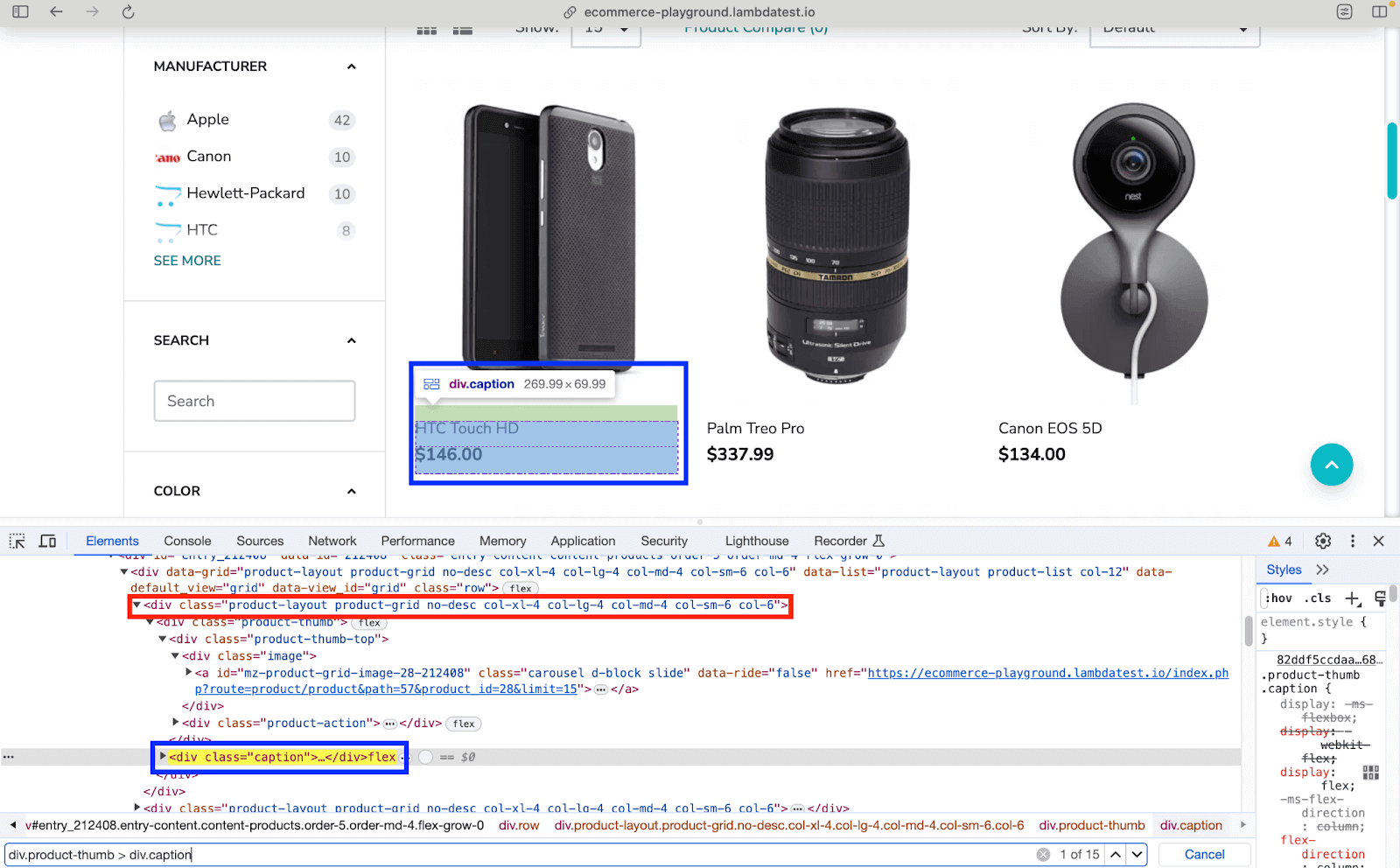Switch to the Console tab
This screenshot has width=1400, height=868.
pyautogui.click(x=187, y=541)
